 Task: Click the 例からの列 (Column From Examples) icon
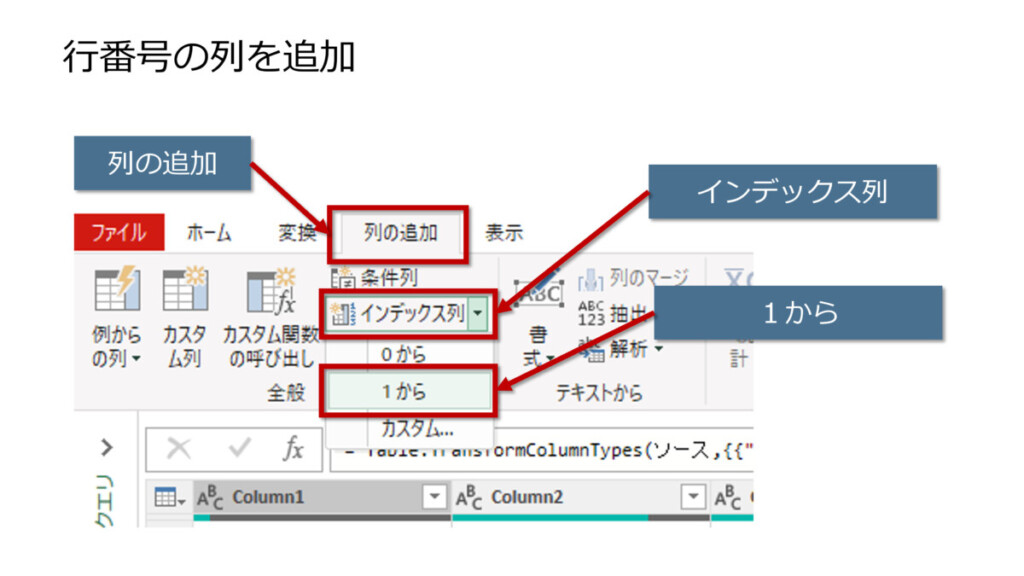[x=117, y=292]
